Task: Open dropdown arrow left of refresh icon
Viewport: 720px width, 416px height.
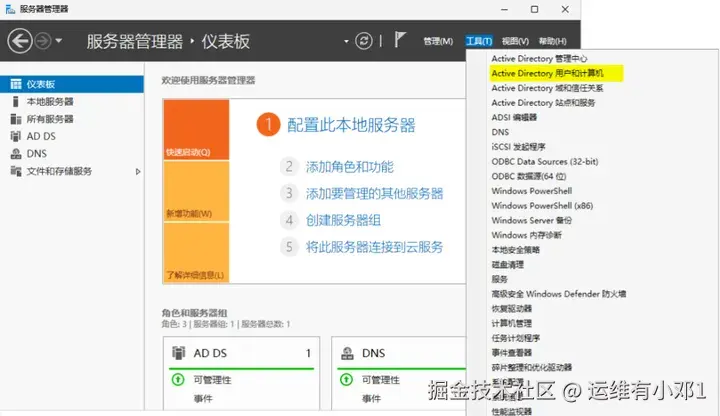Action: tap(346, 41)
